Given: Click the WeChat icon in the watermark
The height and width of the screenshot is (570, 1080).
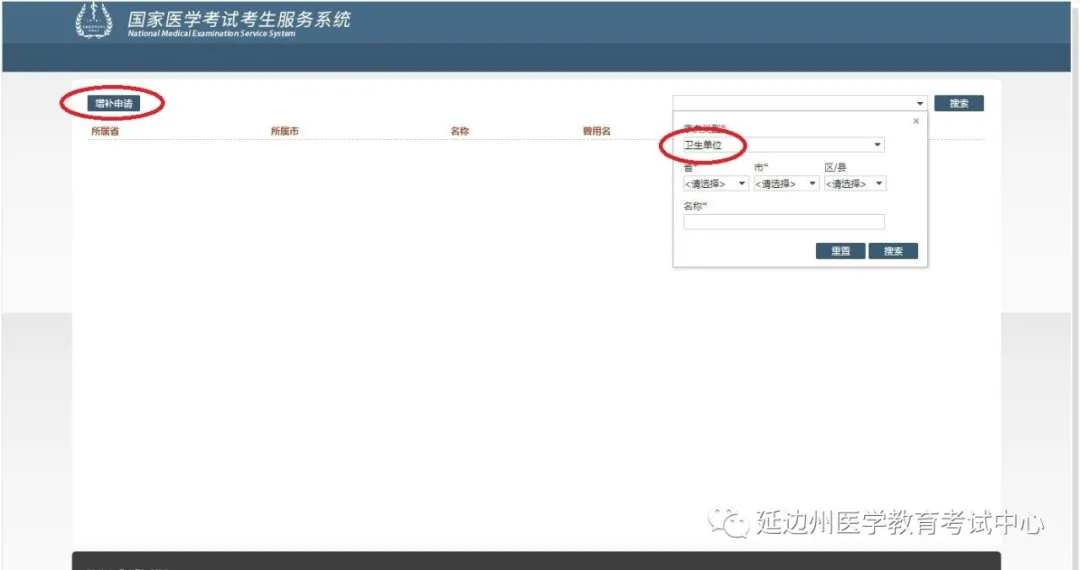Looking at the screenshot, I should click(x=728, y=523).
